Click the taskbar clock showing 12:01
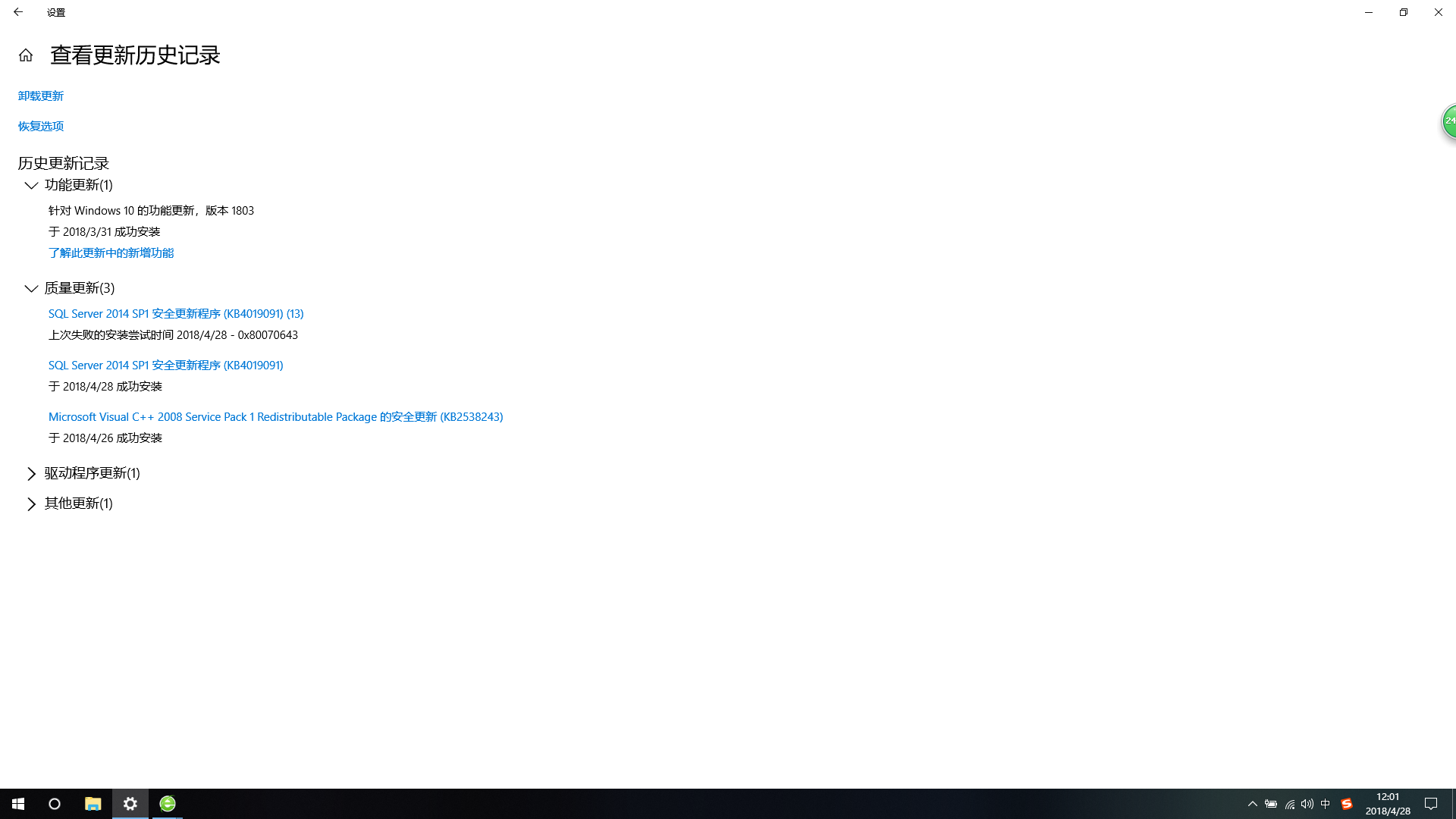Image resolution: width=1456 pixels, height=819 pixels. 1388,804
